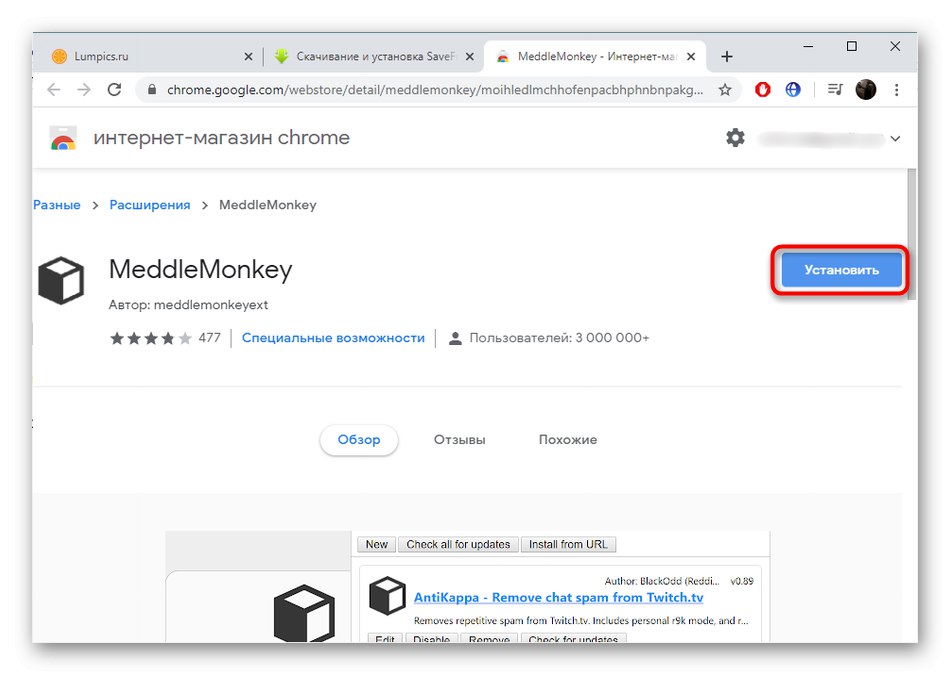Viewport: 950px width, 675px height.
Task: Open Chrome Web Store settings gear
Action: [735, 138]
